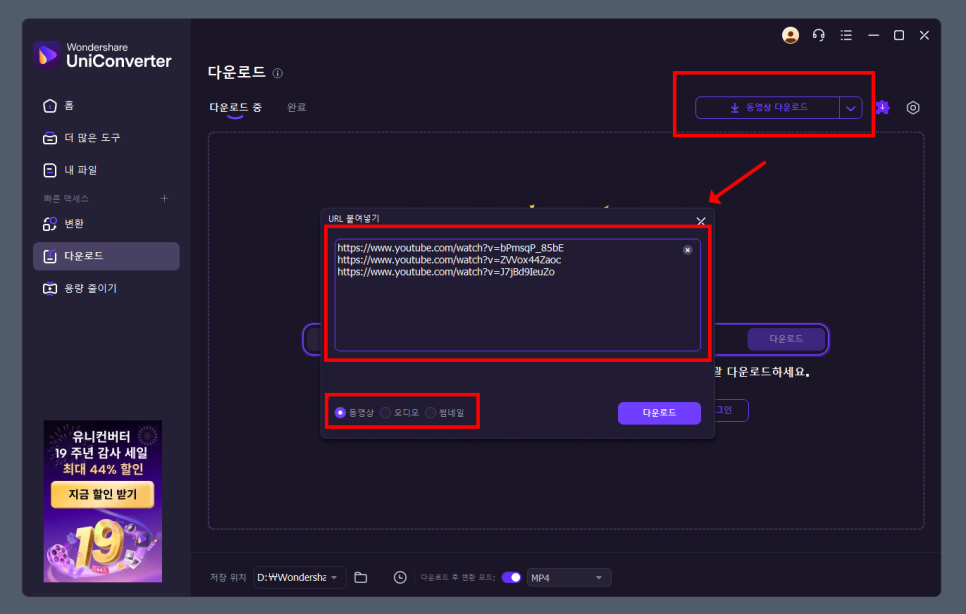The height and width of the screenshot is (614, 966).
Task: Open the save location folder icon
Action: 361,578
